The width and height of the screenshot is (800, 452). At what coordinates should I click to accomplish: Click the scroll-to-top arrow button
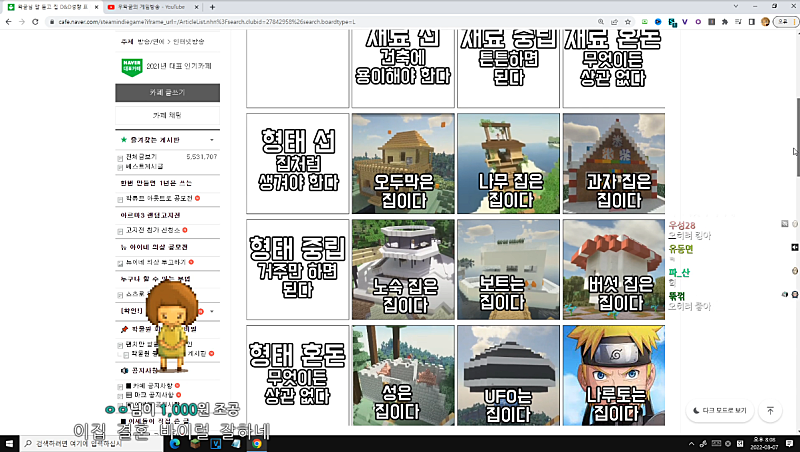click(x=770, y=410)
